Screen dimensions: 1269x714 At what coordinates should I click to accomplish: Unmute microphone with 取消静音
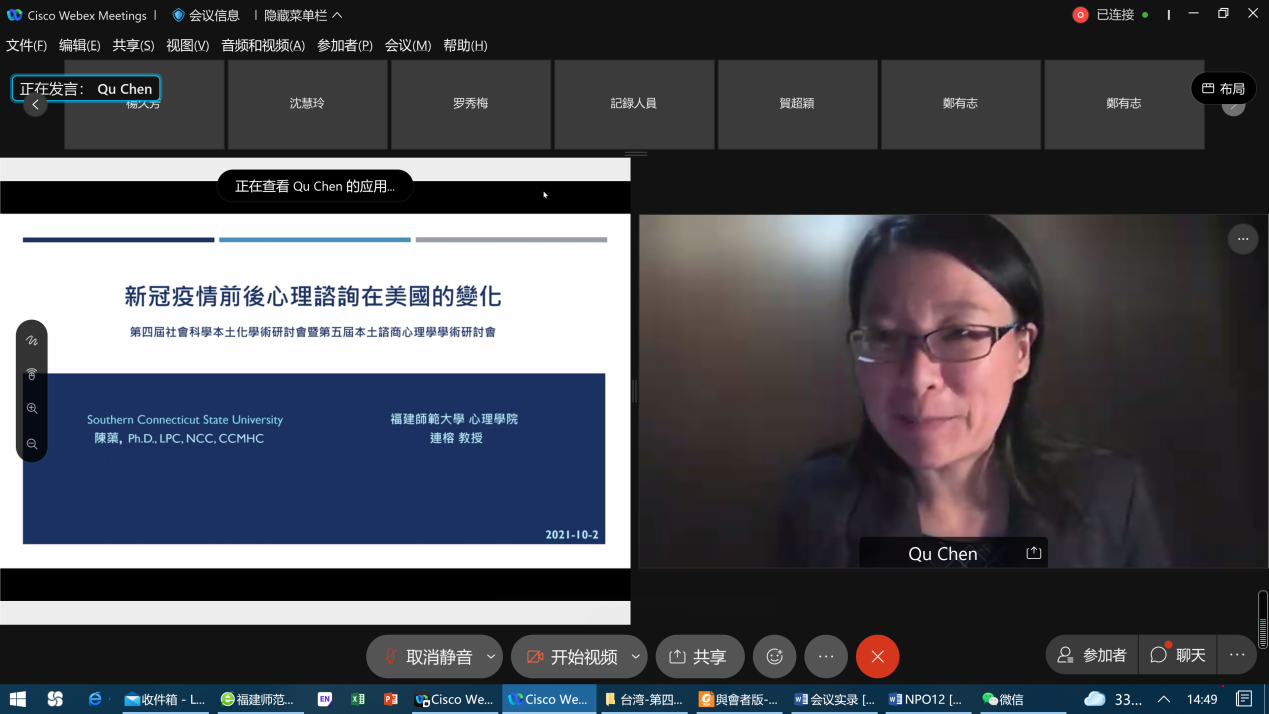point(428,657)
